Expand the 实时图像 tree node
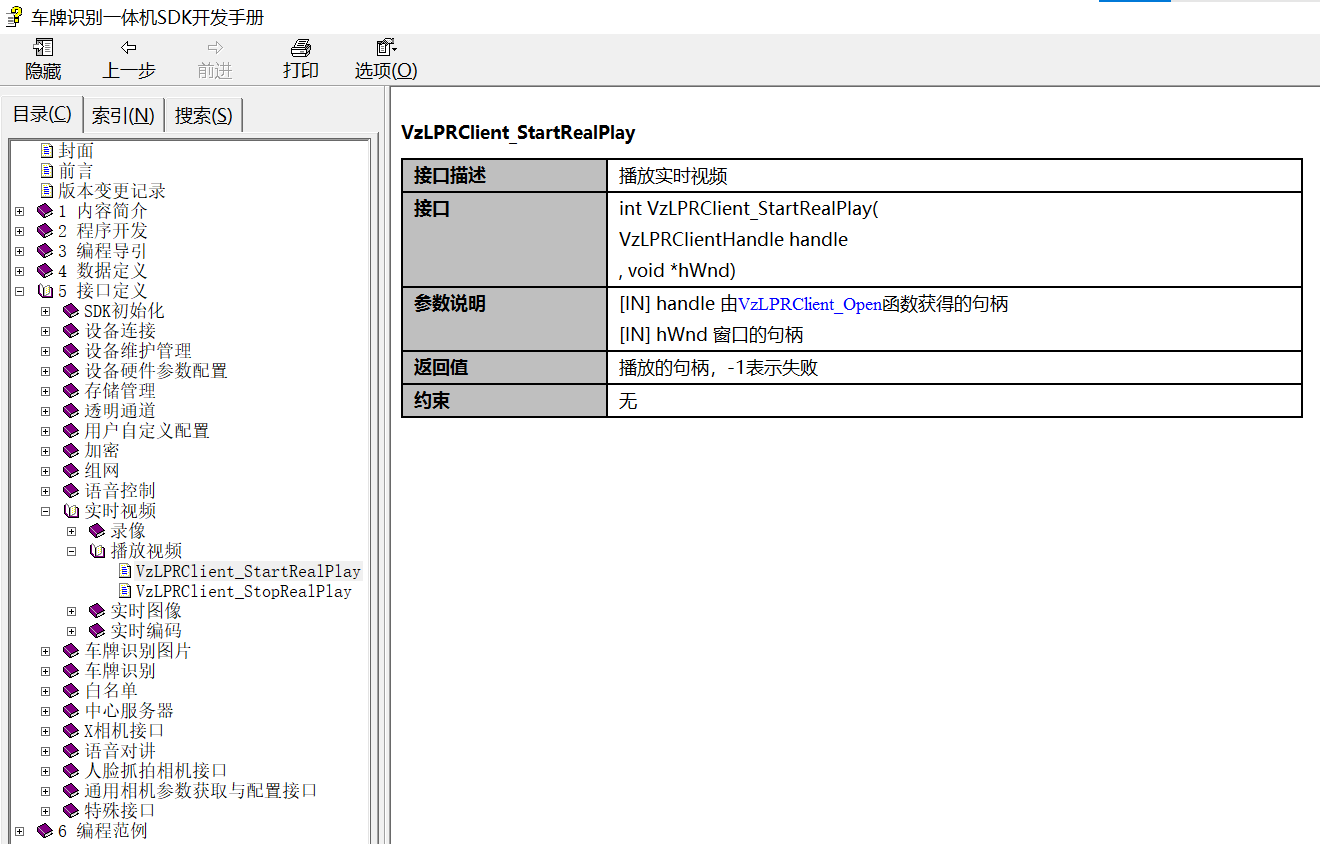This screenshot has height=844, width=1320. [71, 611]
